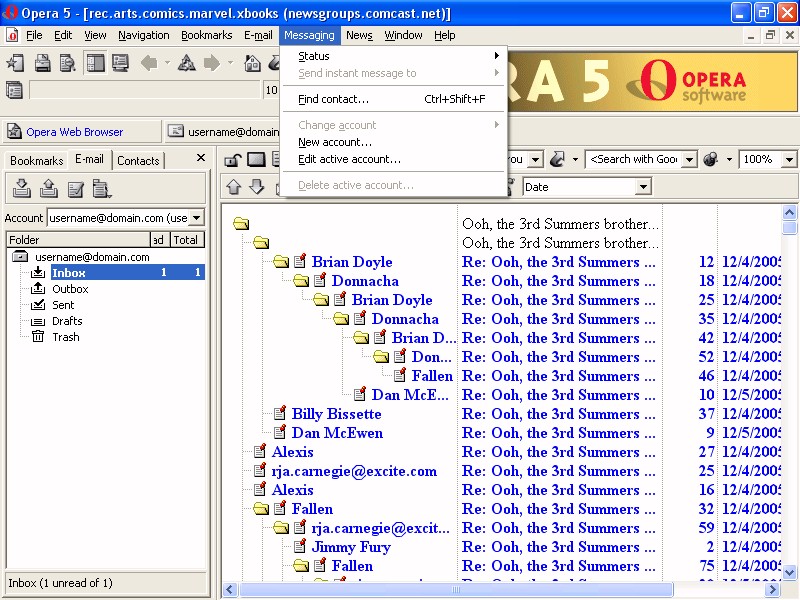The height and width of the screenshot is (600, 800).
Task: Click the stacked-pages icon beside address field
Action: [14, 90]
